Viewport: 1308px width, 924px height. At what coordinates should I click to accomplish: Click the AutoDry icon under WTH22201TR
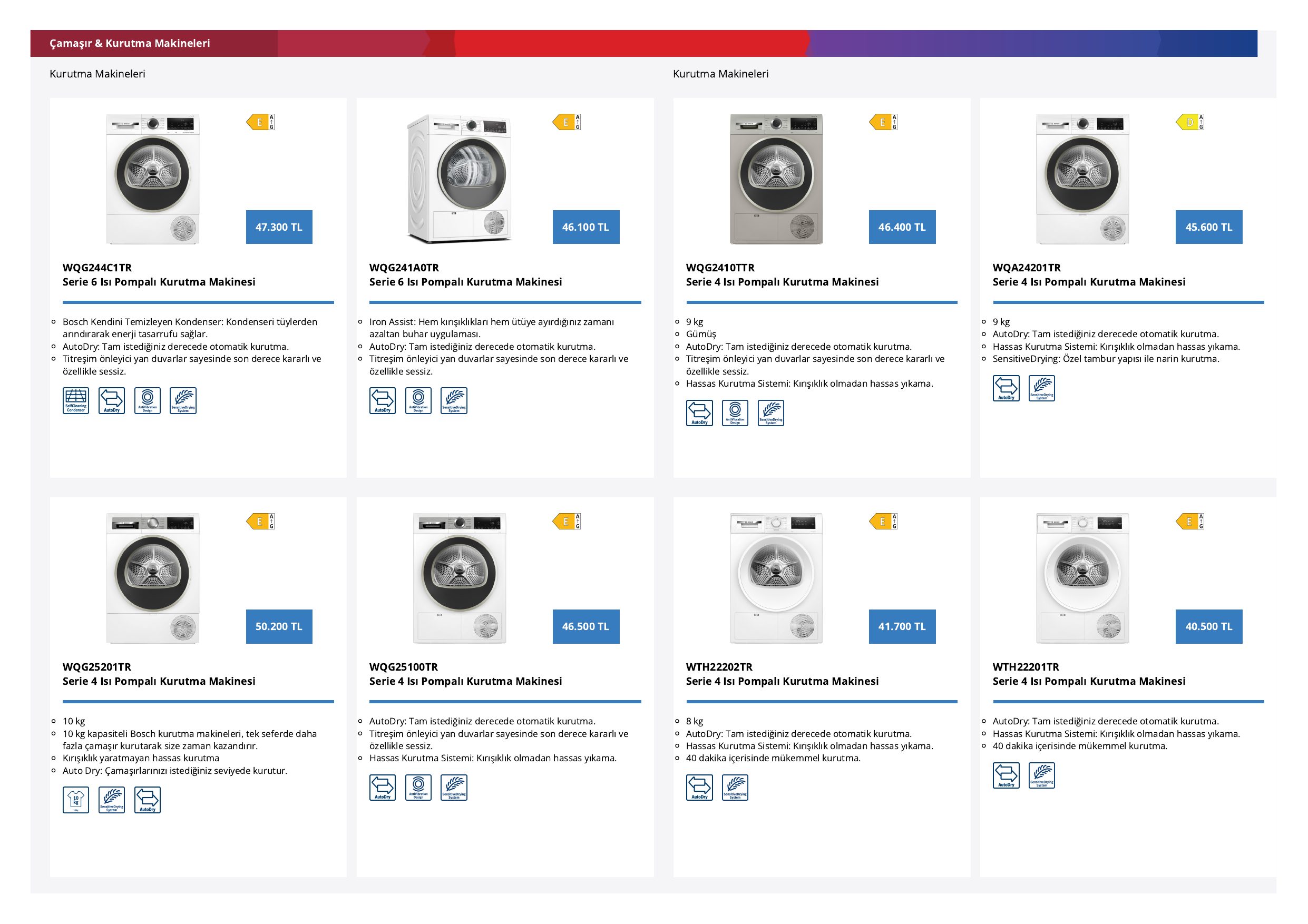[x=1006, y=775]
